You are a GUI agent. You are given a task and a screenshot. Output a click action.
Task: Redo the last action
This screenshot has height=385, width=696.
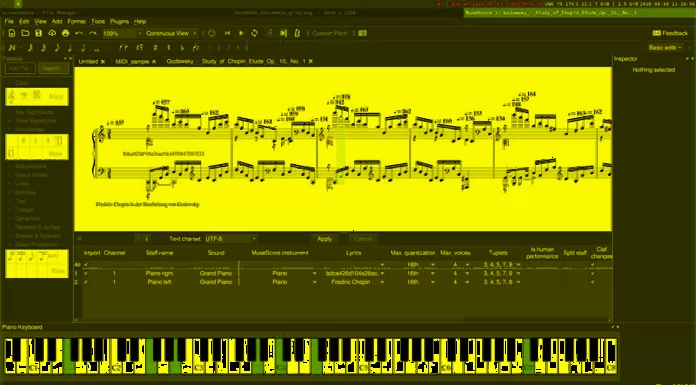pos(92,33)
